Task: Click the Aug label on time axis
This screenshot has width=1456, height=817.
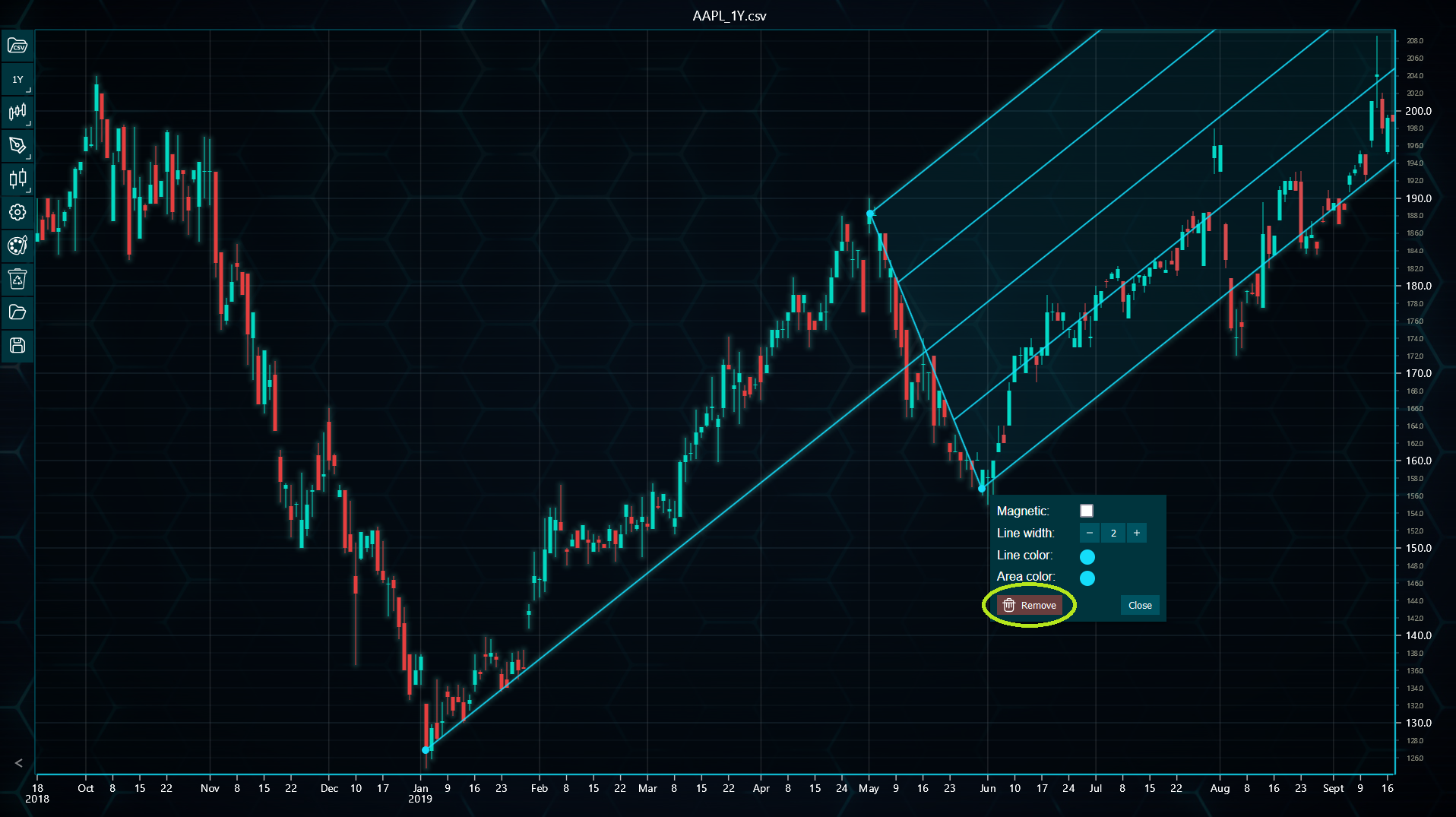Action: click(1220, 788)
